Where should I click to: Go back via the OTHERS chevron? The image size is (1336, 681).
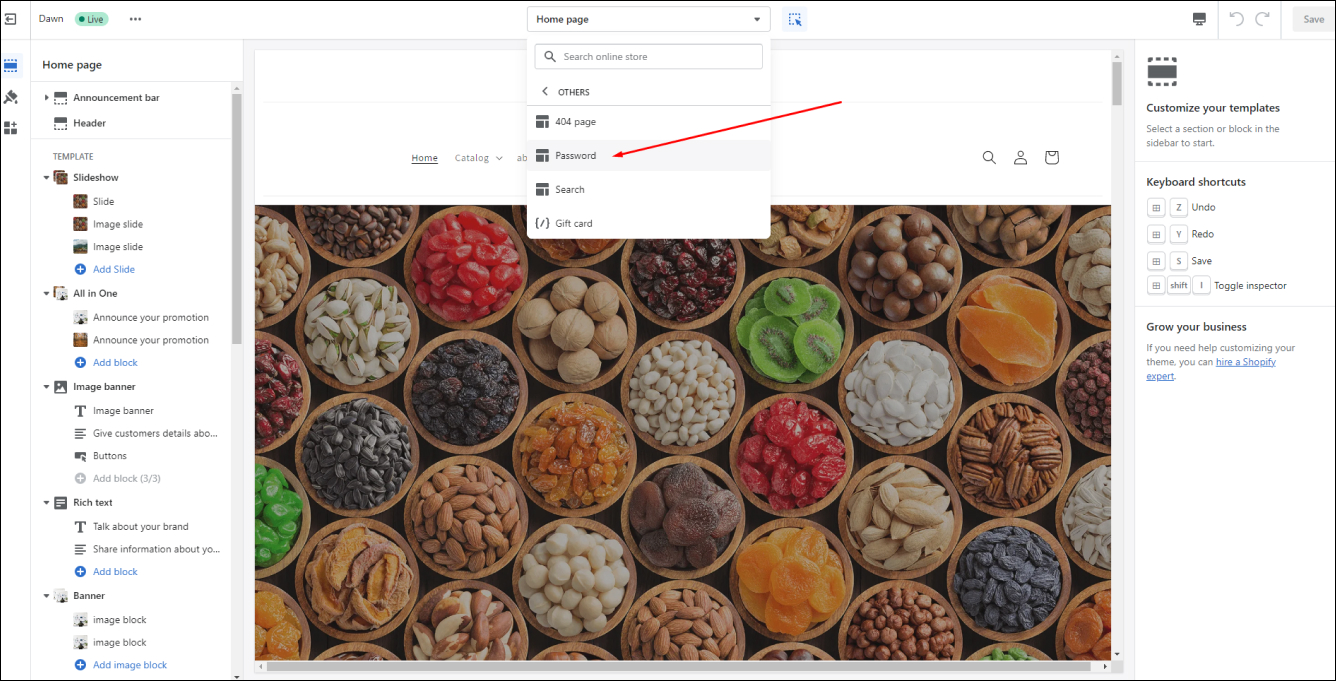point(545,92)
